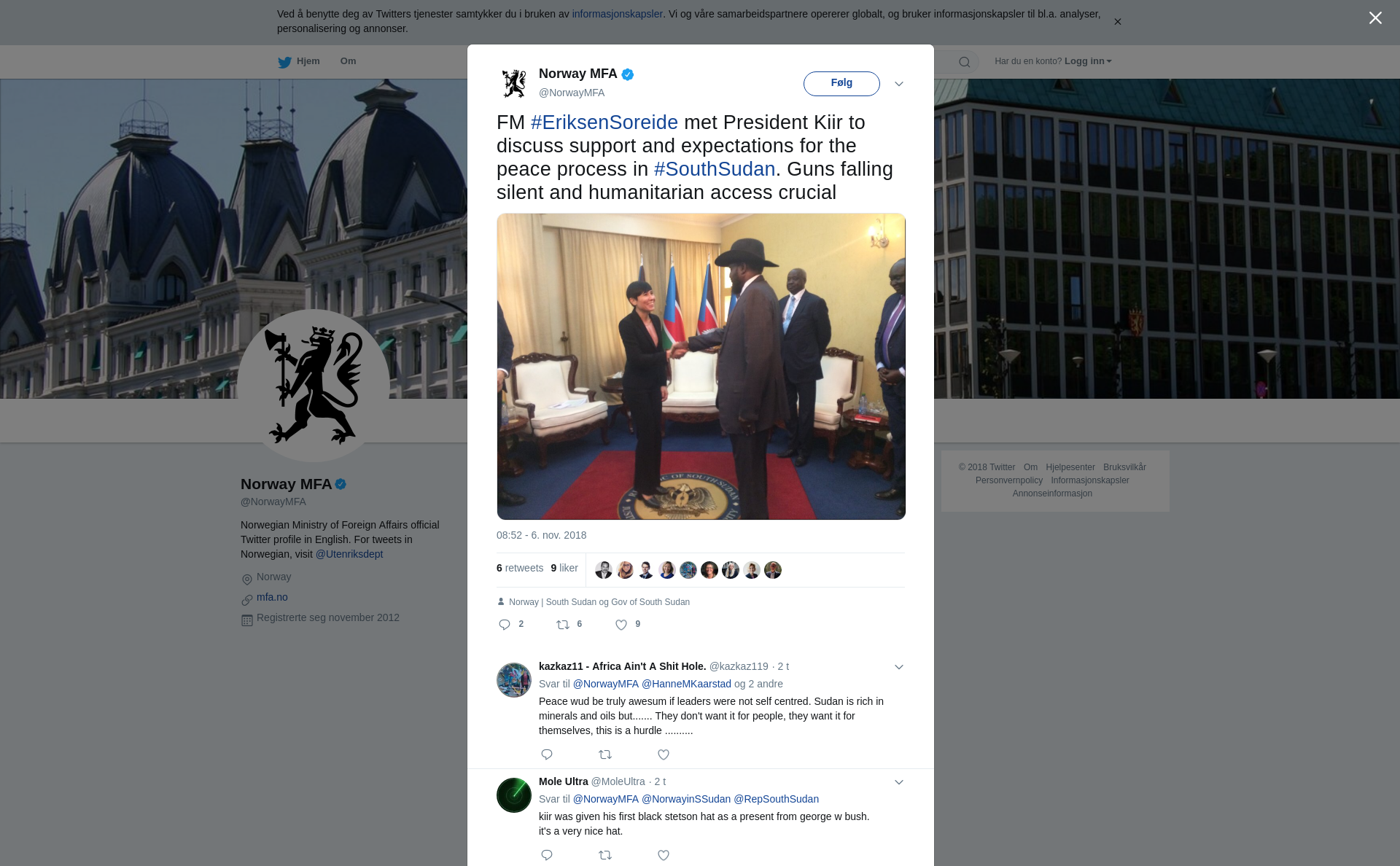Click the reply icon under the main tweet
Viewport: 1400px width, 866px height.
pyautogui.click(x=504, y=625)
